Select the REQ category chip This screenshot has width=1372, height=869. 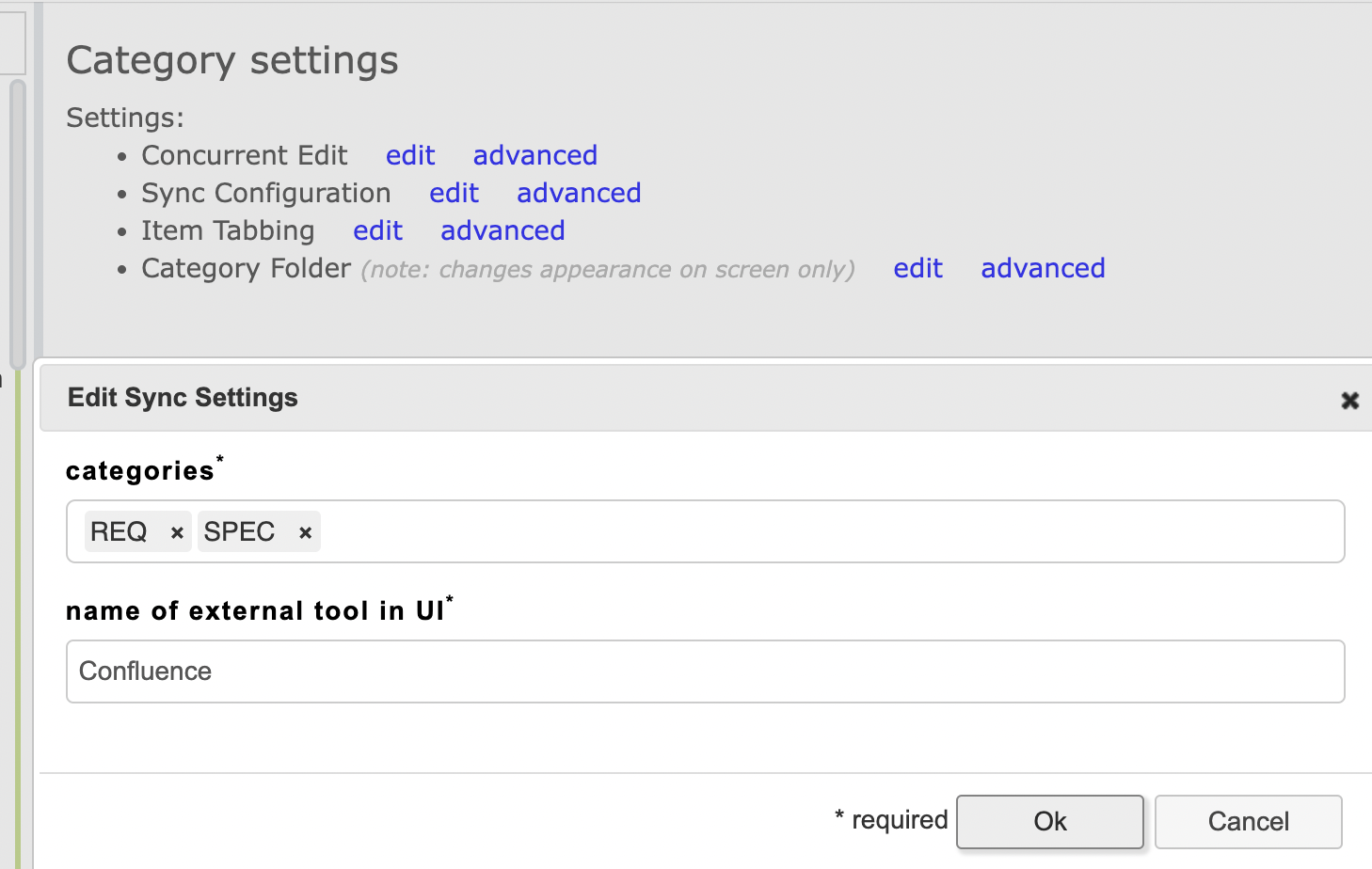coord(119,531)
